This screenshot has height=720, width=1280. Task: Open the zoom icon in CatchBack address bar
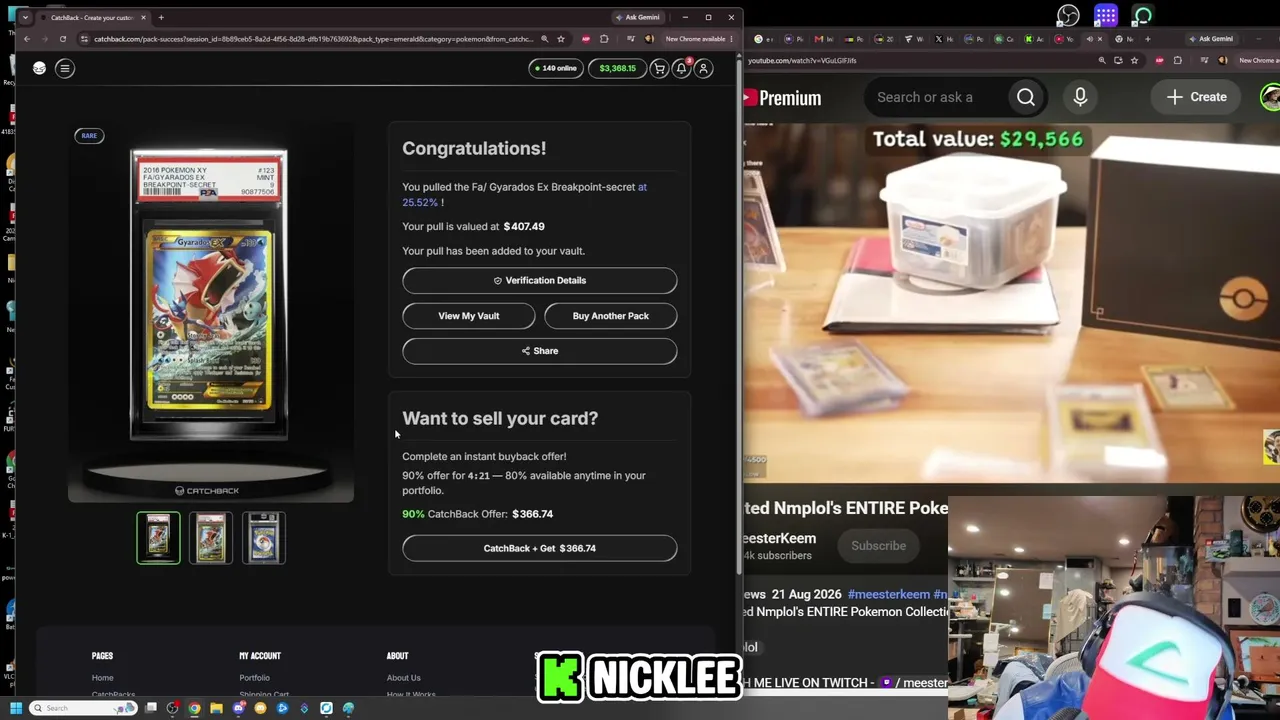(544, 39)
